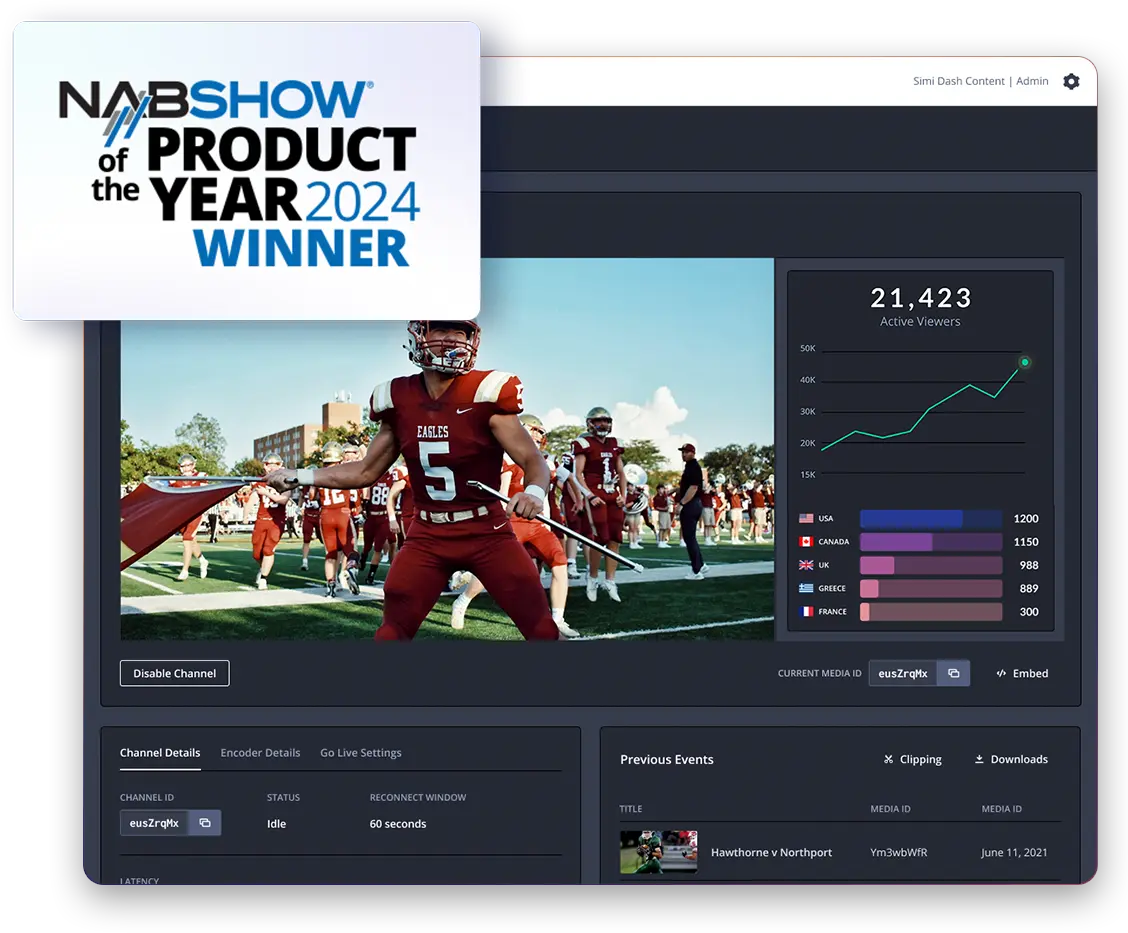Open the Hawthorne v Northport thumbnail
The width and height of the screenshot is (1128, 933).
pos(658,852)
